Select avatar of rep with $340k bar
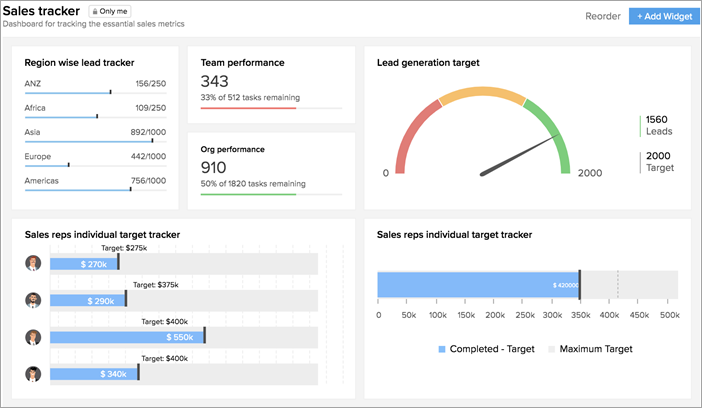This screenshot has width=702, height=408. 33,374
